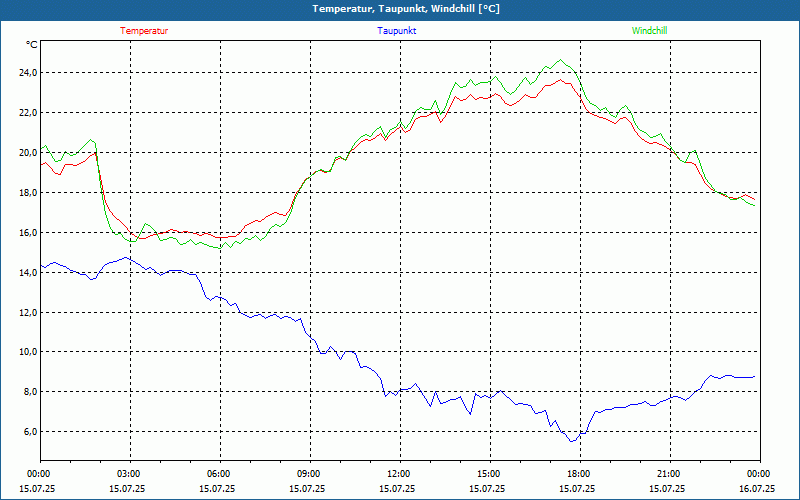The width and height of the screenshot is (800, 500).
Task: Click the 8,0 y-axis value
Action: pos(31,392)
